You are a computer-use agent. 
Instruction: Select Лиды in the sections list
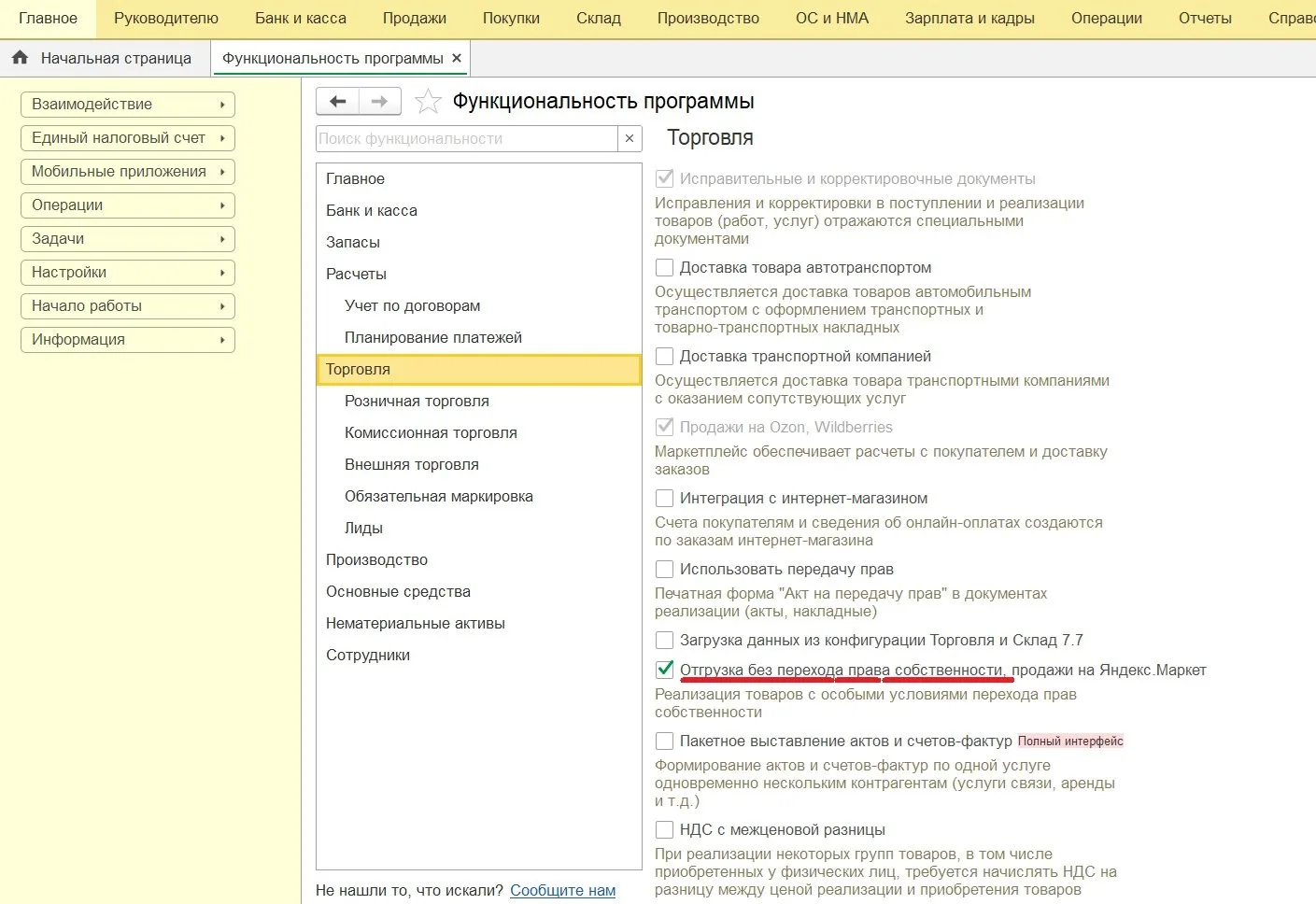coord(479,528)
